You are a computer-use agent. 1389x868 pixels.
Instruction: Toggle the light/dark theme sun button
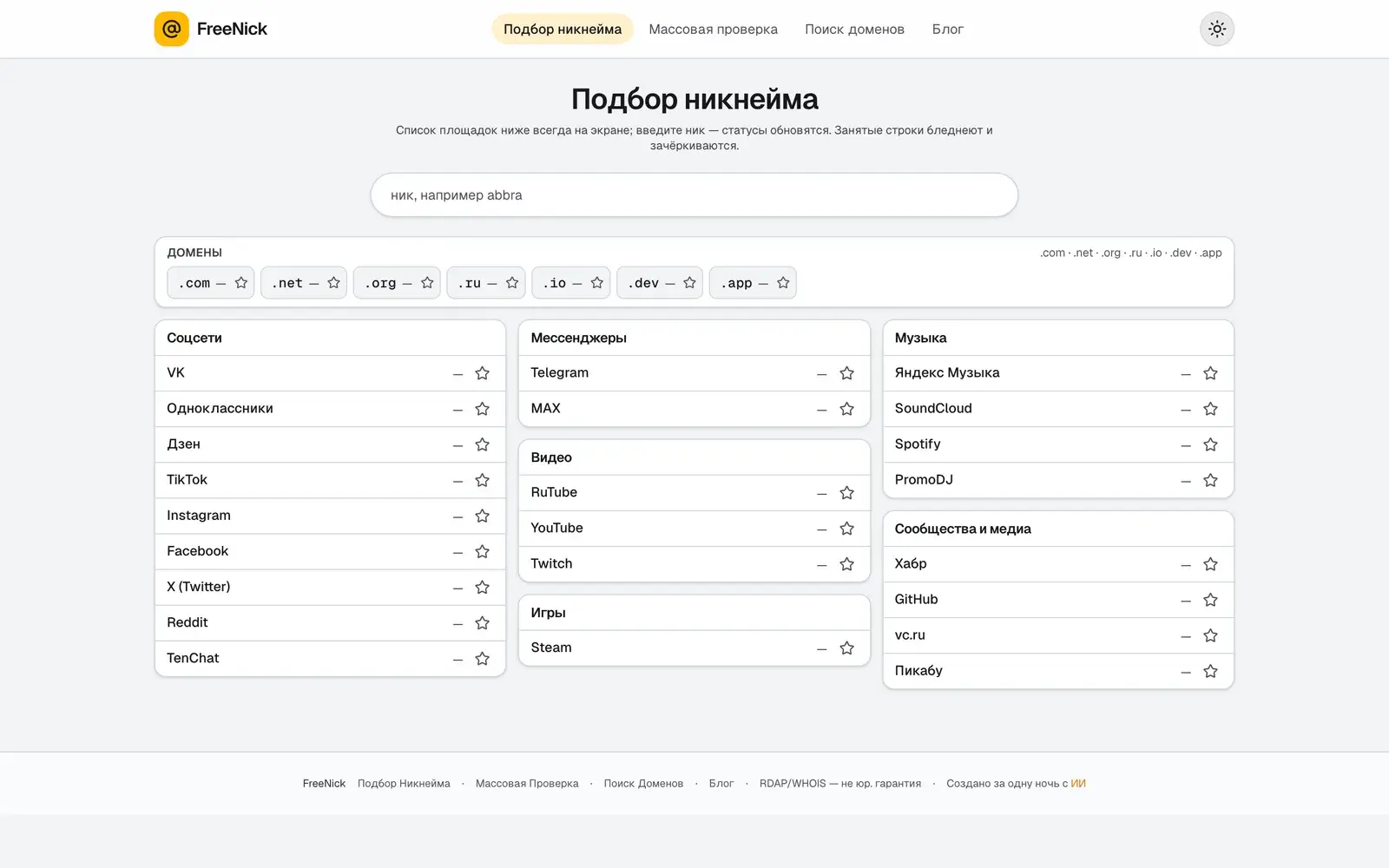click(x=1217, y=29)
